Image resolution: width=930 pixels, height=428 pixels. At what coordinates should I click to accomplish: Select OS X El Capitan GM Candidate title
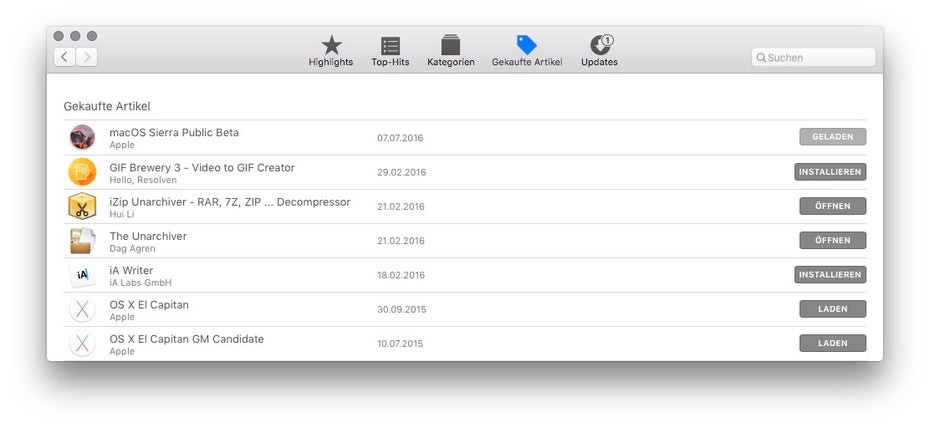[x=187, y=339]
